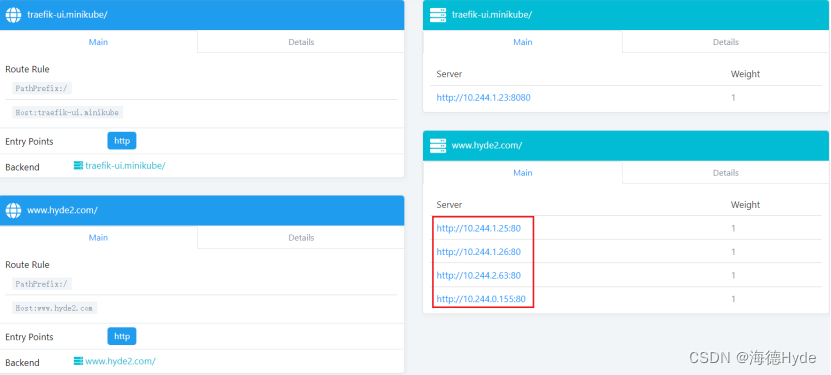Click traefik-ui.minikube/ frontend header title
This screenshot has height=375, width=831.
67,15
